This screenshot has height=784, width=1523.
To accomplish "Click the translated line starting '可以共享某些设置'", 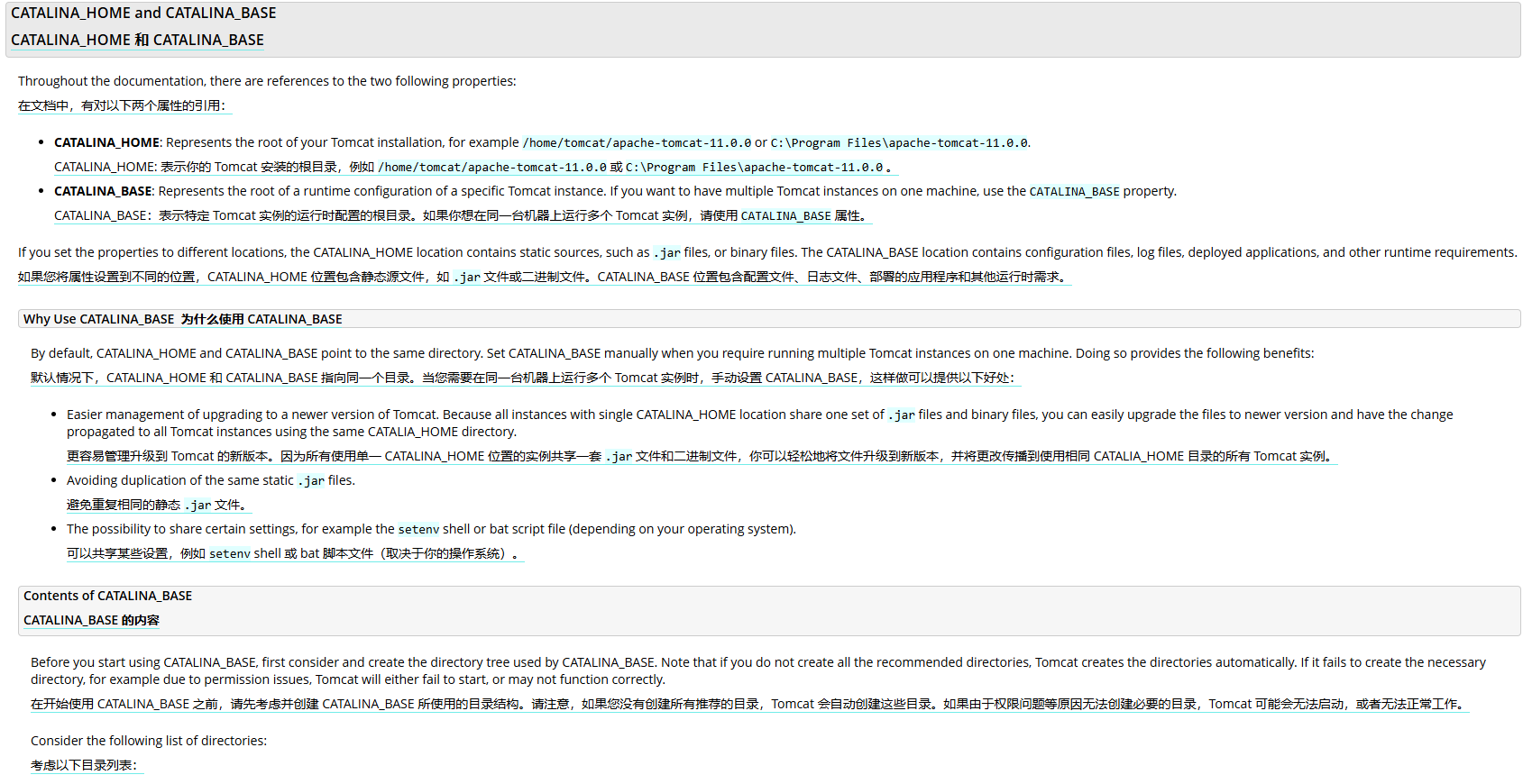I will (x=293, y=554).
